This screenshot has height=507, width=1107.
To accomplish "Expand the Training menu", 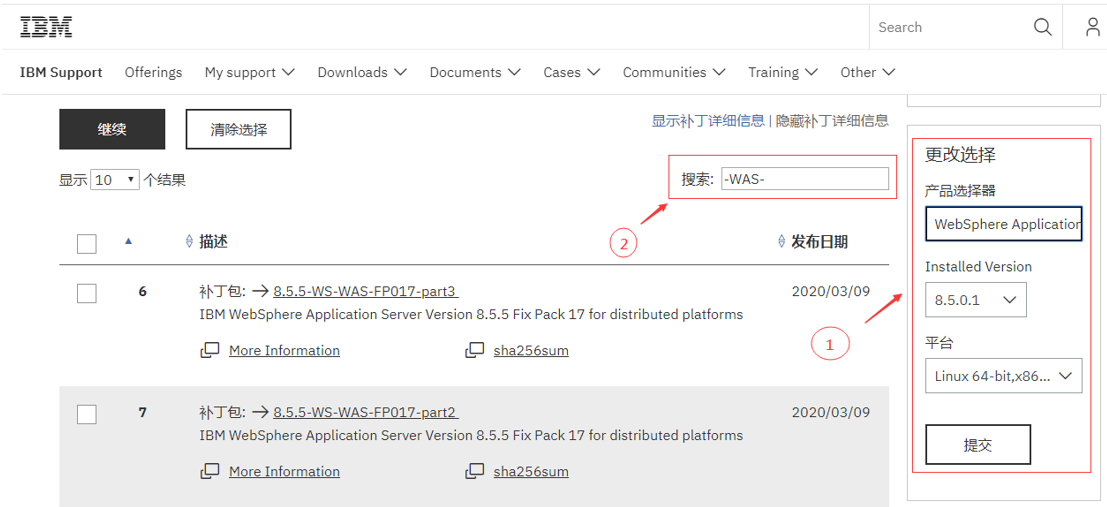I will pyautogui.click(x=783, y=72).
